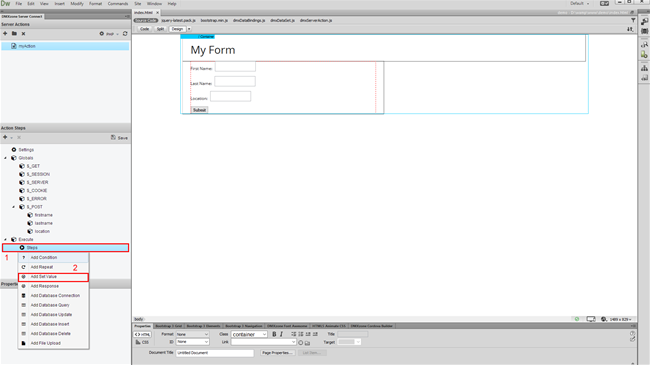The width and height of the screenshot is (650, 365).
Task: Click the plus icon to add action step
Action: pos(5,137)
